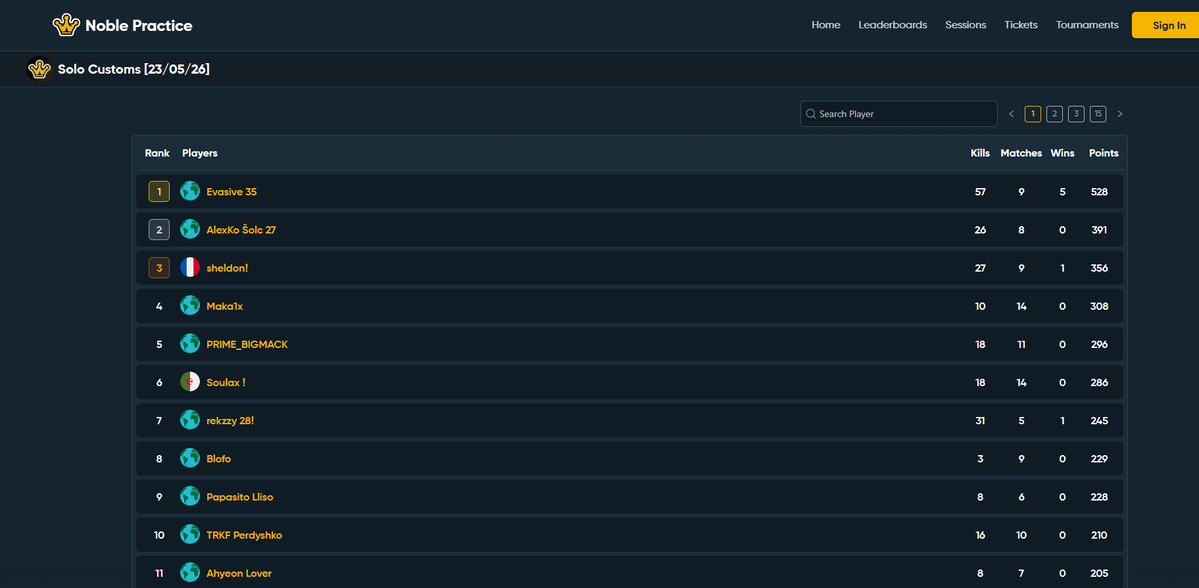Click globe icon next to Blofo
The image size is (1199, 588).
tap(190, 459)
